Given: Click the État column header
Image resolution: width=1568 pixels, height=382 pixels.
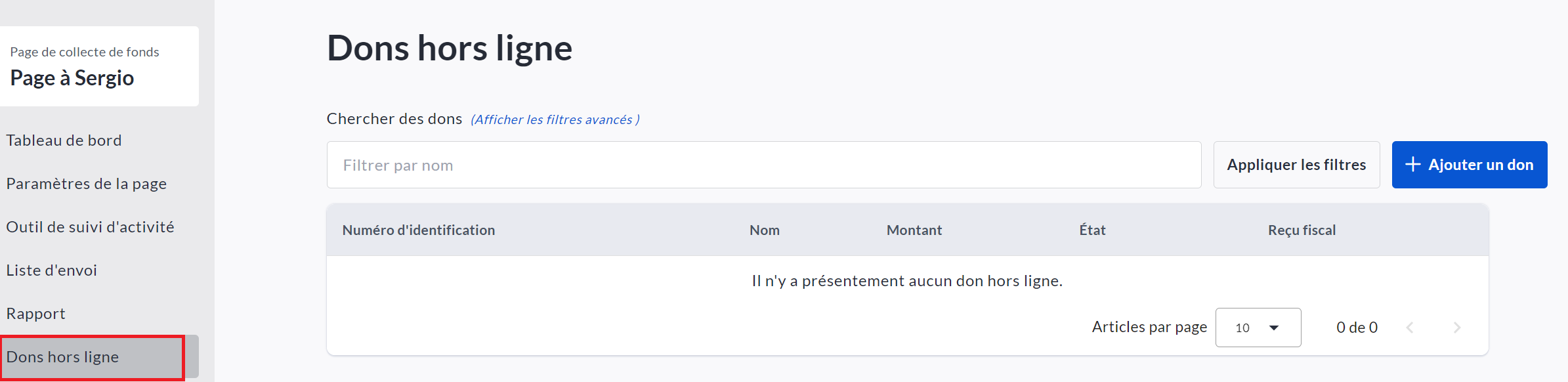Looking at the screenshot, I should pyautogui.click(x=1092, y=230).
